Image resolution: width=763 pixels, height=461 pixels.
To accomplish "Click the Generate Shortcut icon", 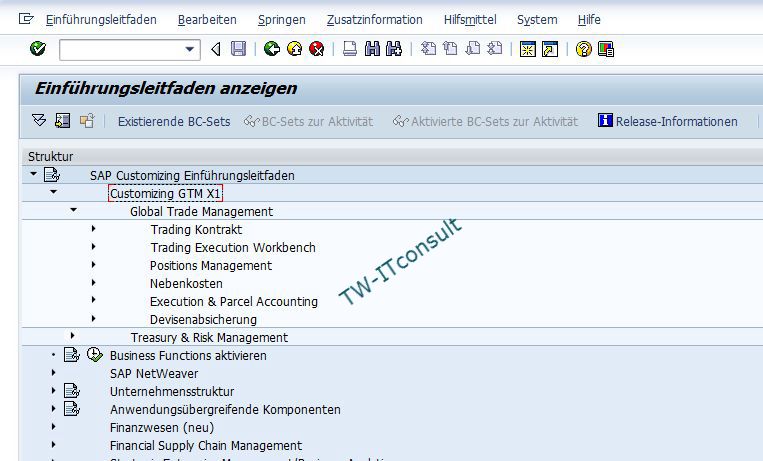I will tap(550, 49).
